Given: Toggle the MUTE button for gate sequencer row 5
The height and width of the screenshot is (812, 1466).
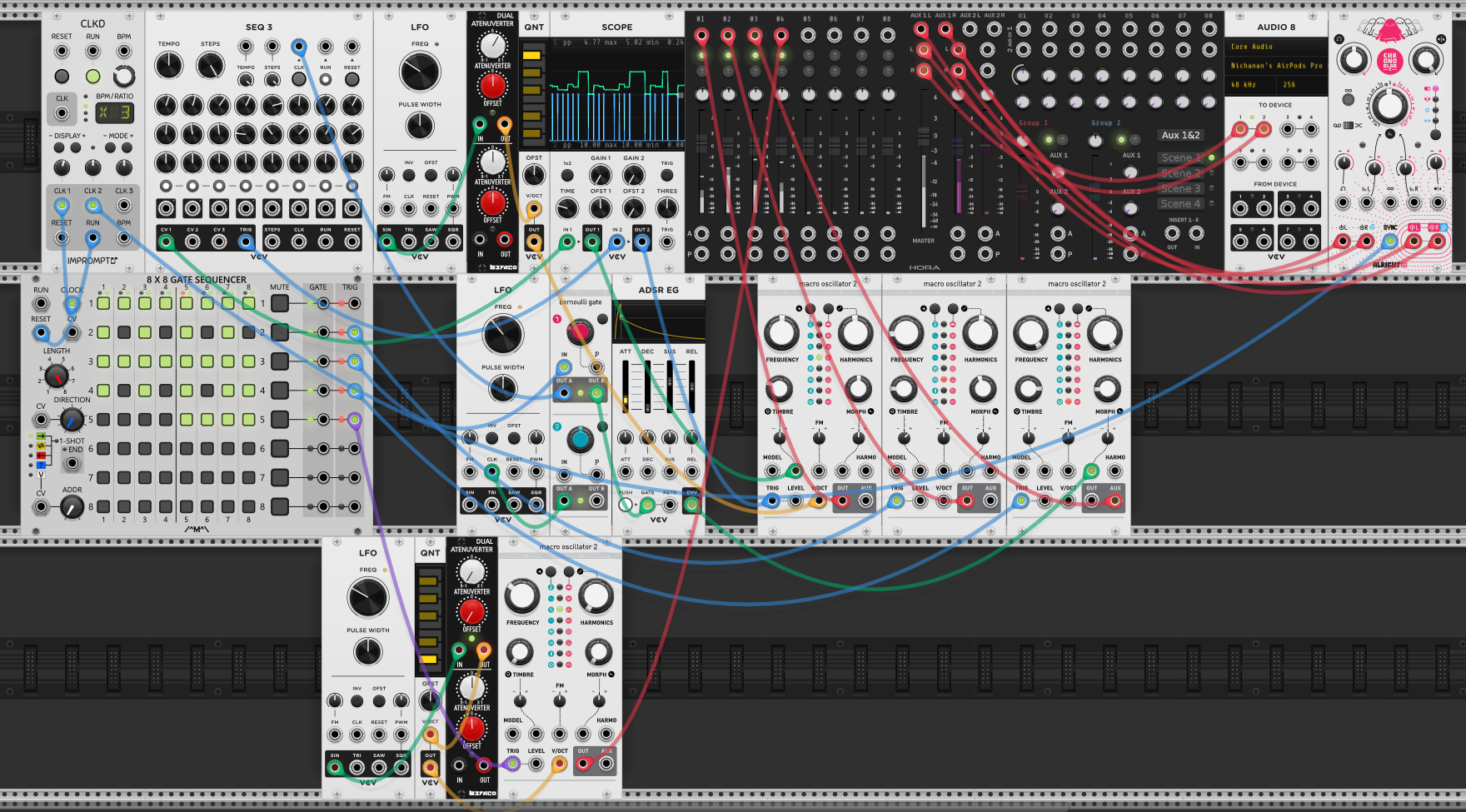Looking at the screenshot, I should (280, 420).
